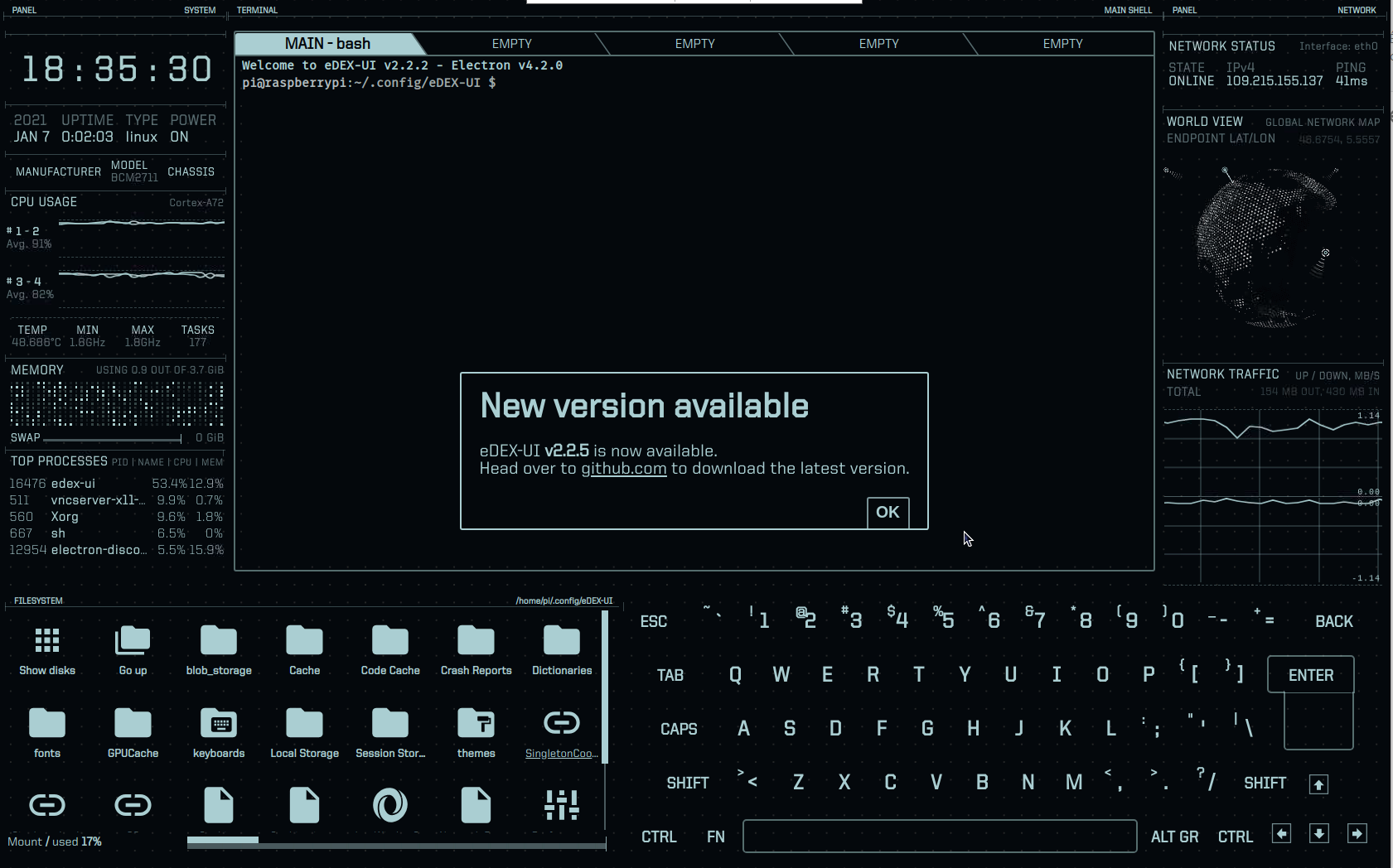
Task: Open the last EMPTY terminal tab
Action: pyautogui.click(x=1062, y=44)
